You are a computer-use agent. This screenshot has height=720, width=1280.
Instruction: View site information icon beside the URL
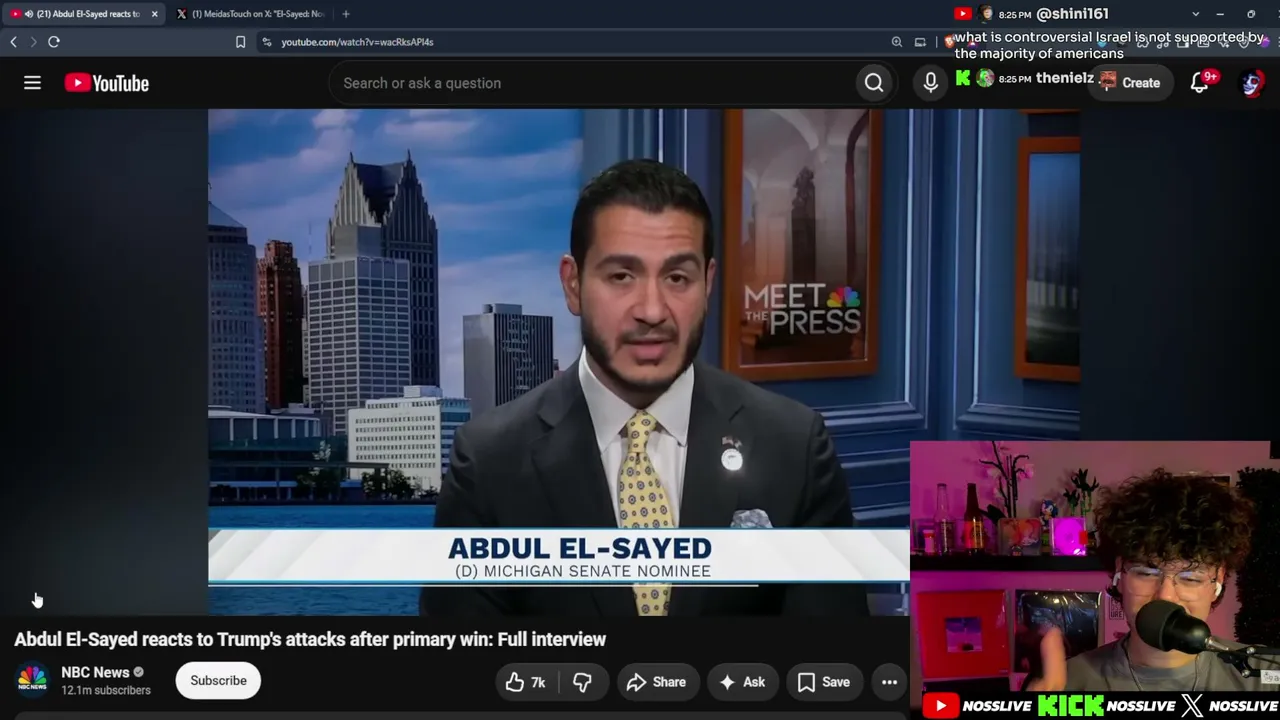click(x=266, y=42)
